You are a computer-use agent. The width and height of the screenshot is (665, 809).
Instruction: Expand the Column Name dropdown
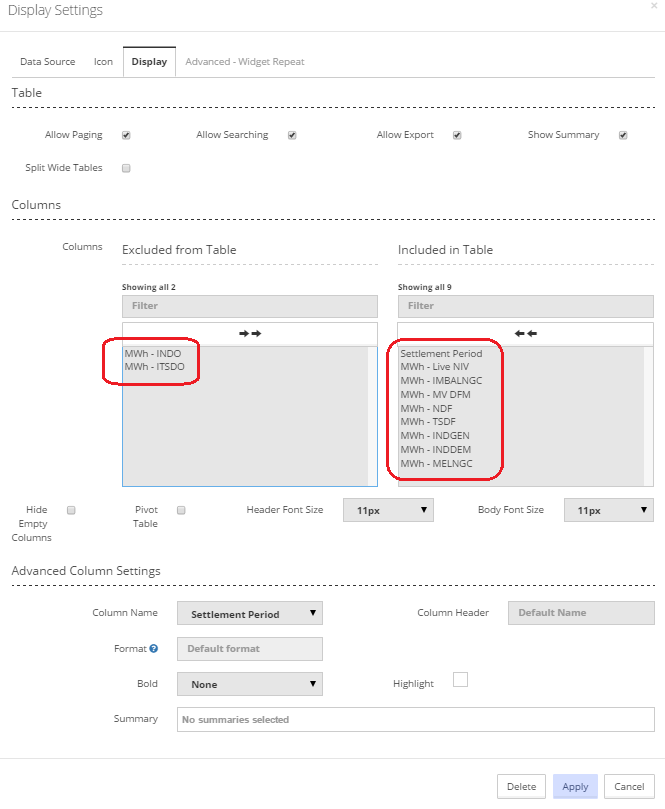250,613
